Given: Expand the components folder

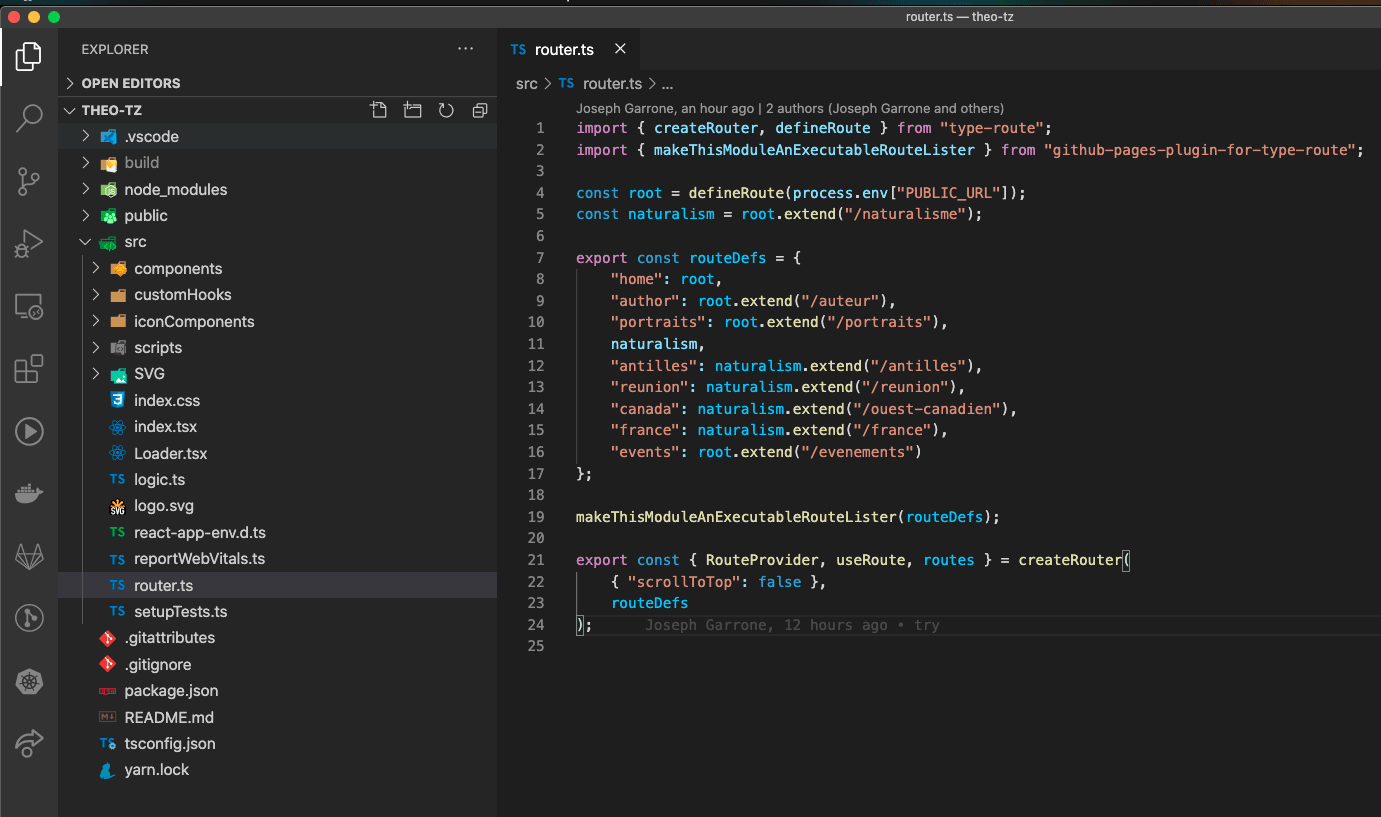Looking at the screenshot, I should (x=277, y=268).
